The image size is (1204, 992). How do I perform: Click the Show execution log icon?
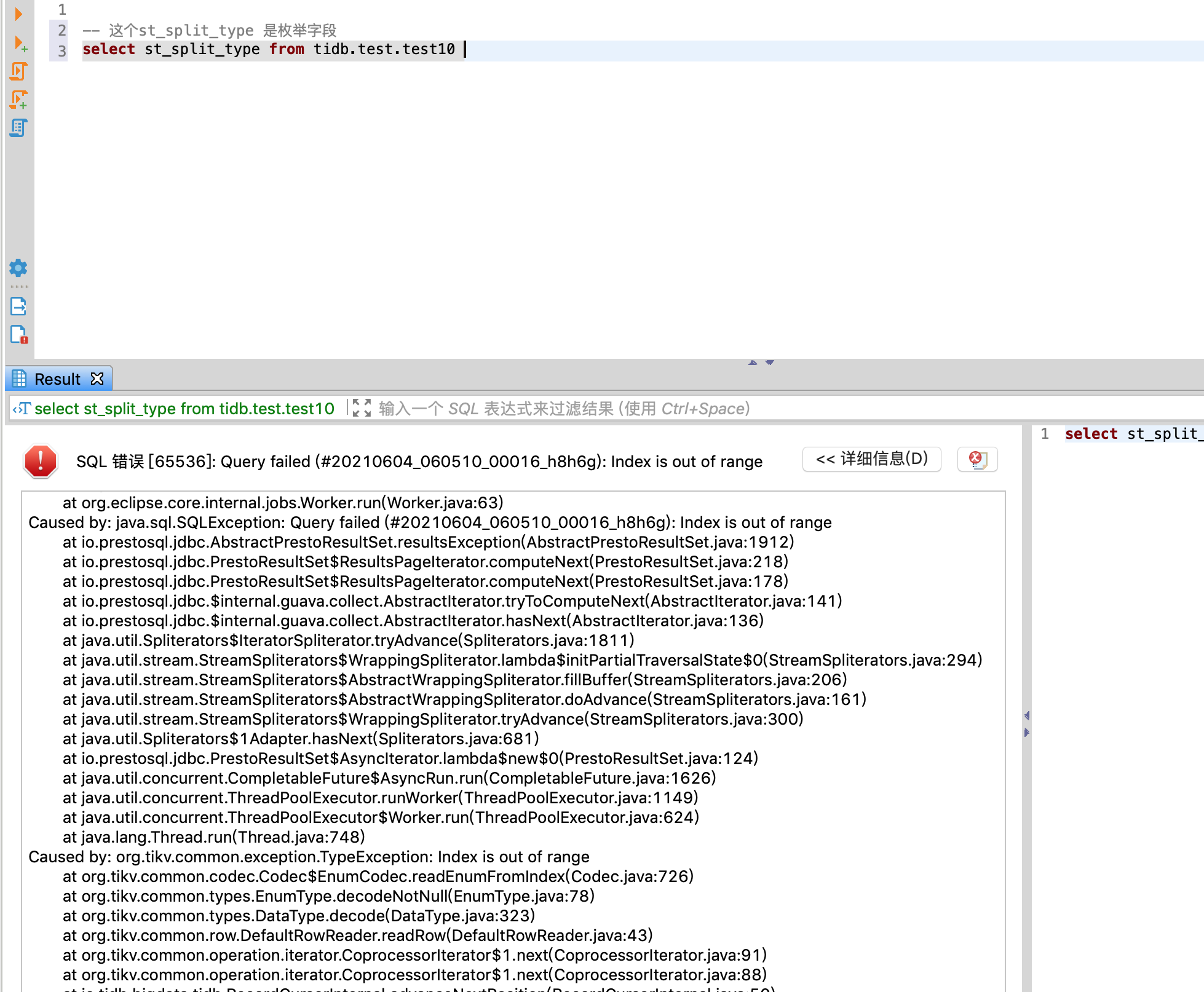click(x=18, y=335)
